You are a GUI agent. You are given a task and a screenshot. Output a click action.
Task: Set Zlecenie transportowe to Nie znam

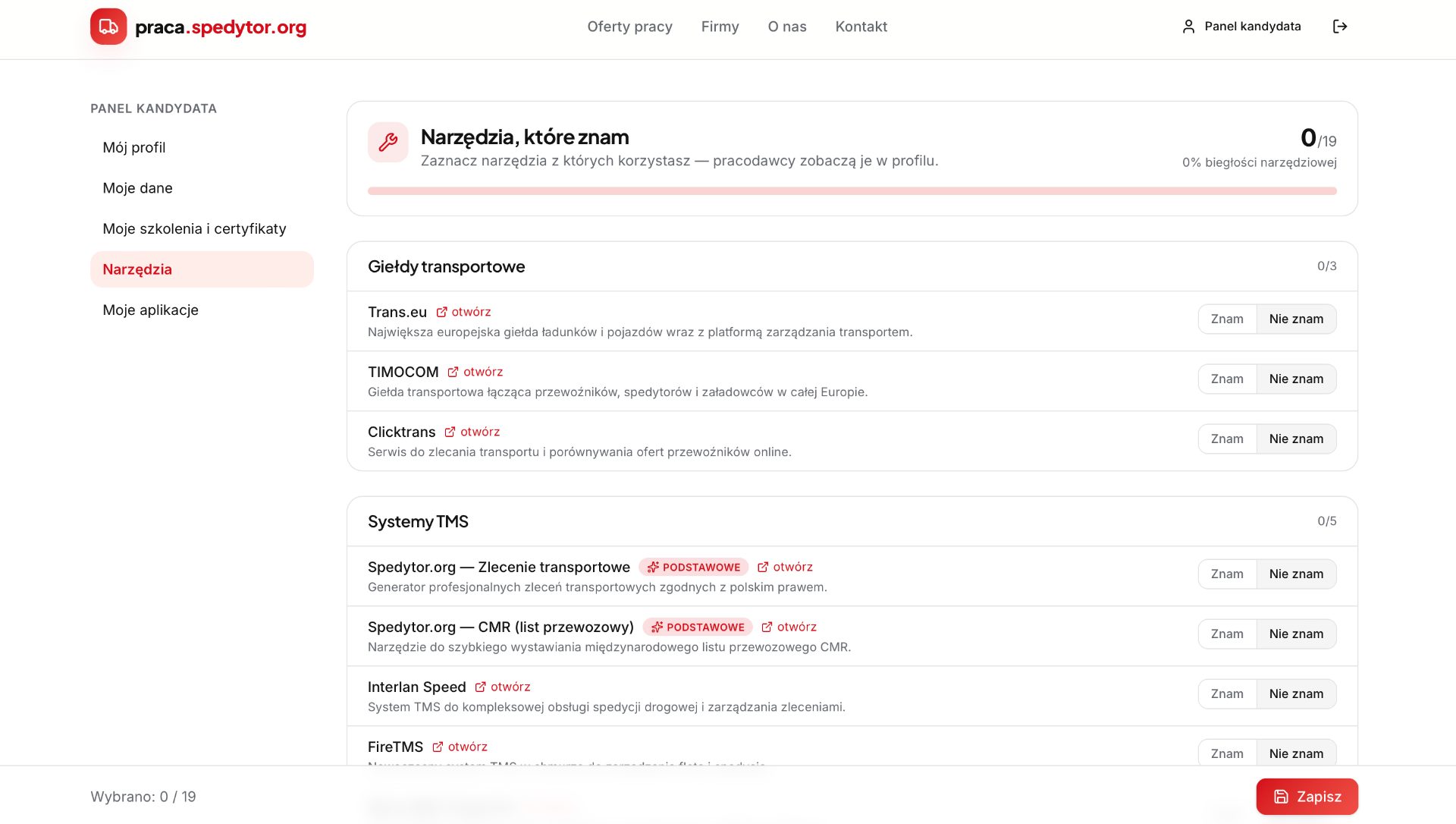click(1296, 574)
